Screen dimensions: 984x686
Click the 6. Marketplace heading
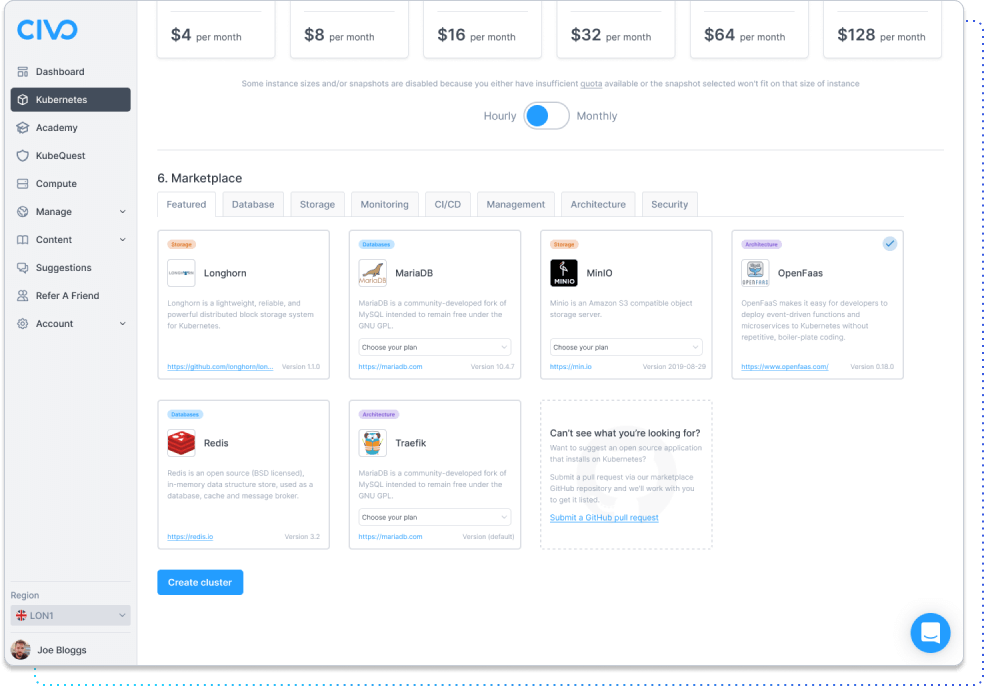coord(200,178)
